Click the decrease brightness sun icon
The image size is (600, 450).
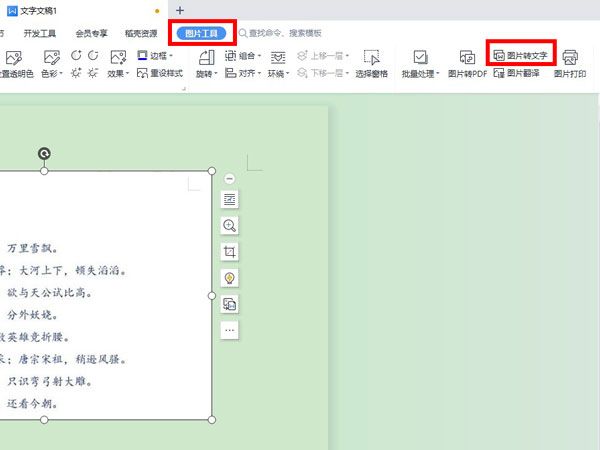click(x=93, y=72)
